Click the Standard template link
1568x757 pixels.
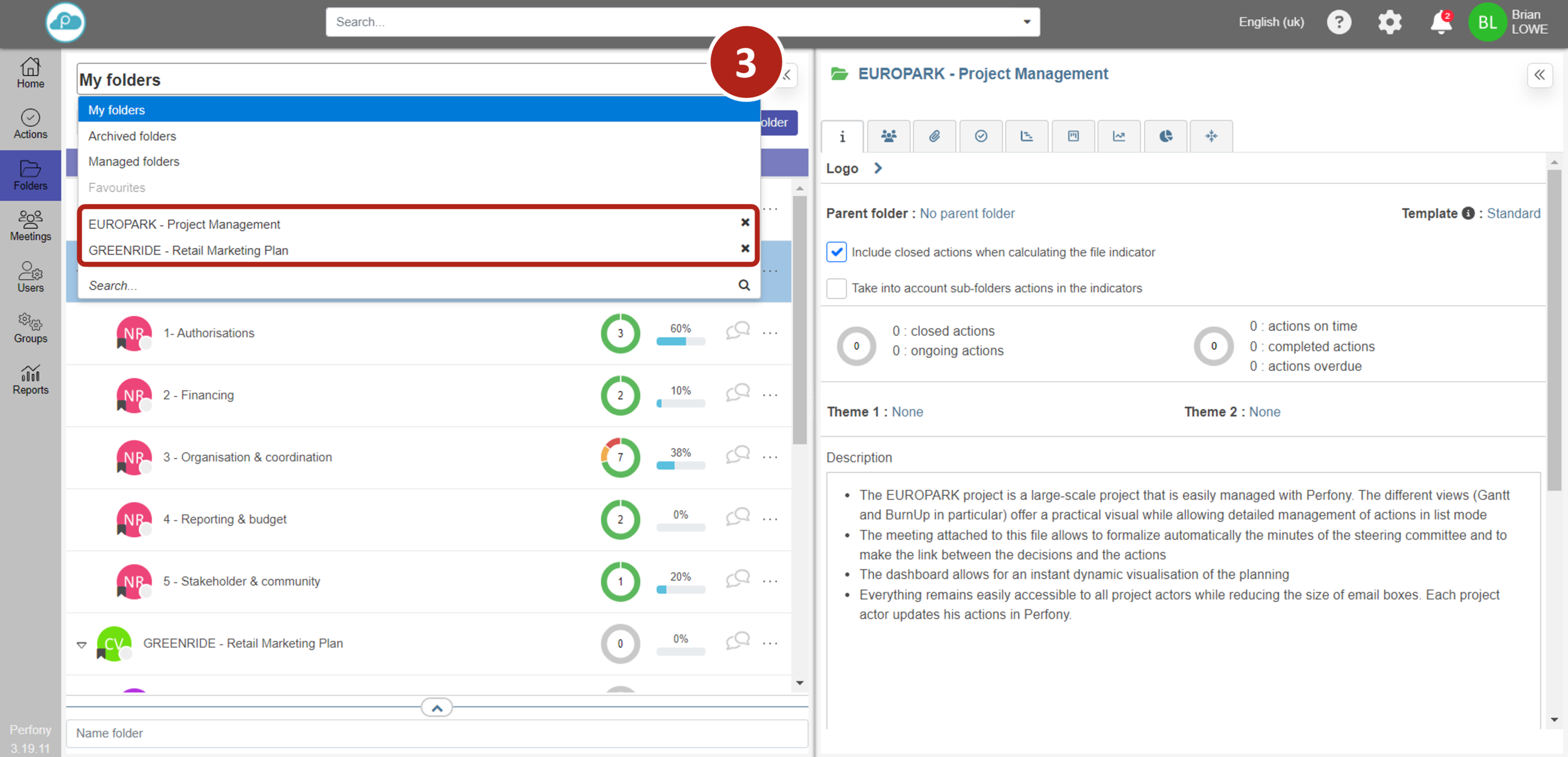coord(1512,213)
